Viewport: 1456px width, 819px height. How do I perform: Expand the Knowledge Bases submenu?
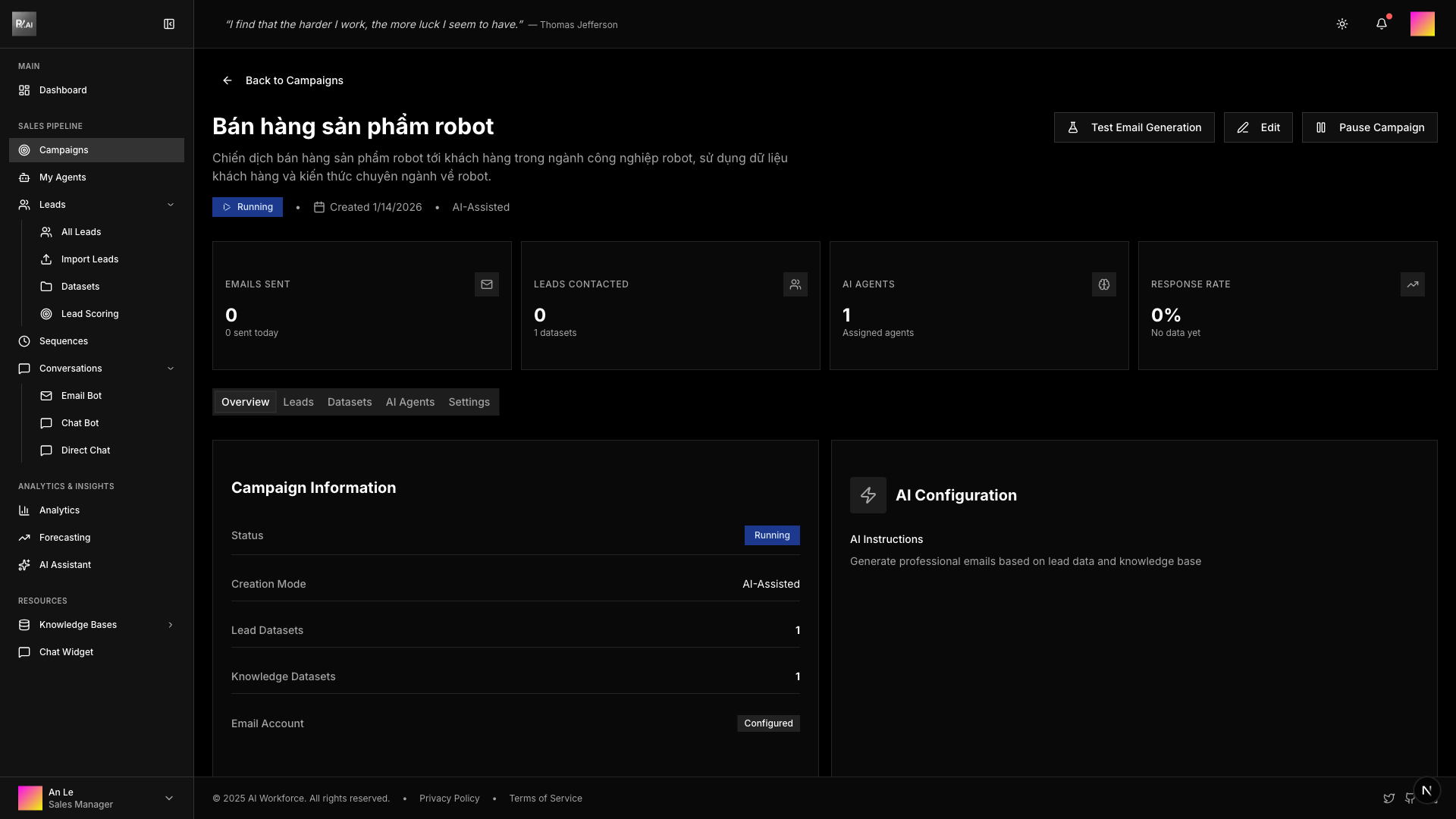tap(171, 625)
